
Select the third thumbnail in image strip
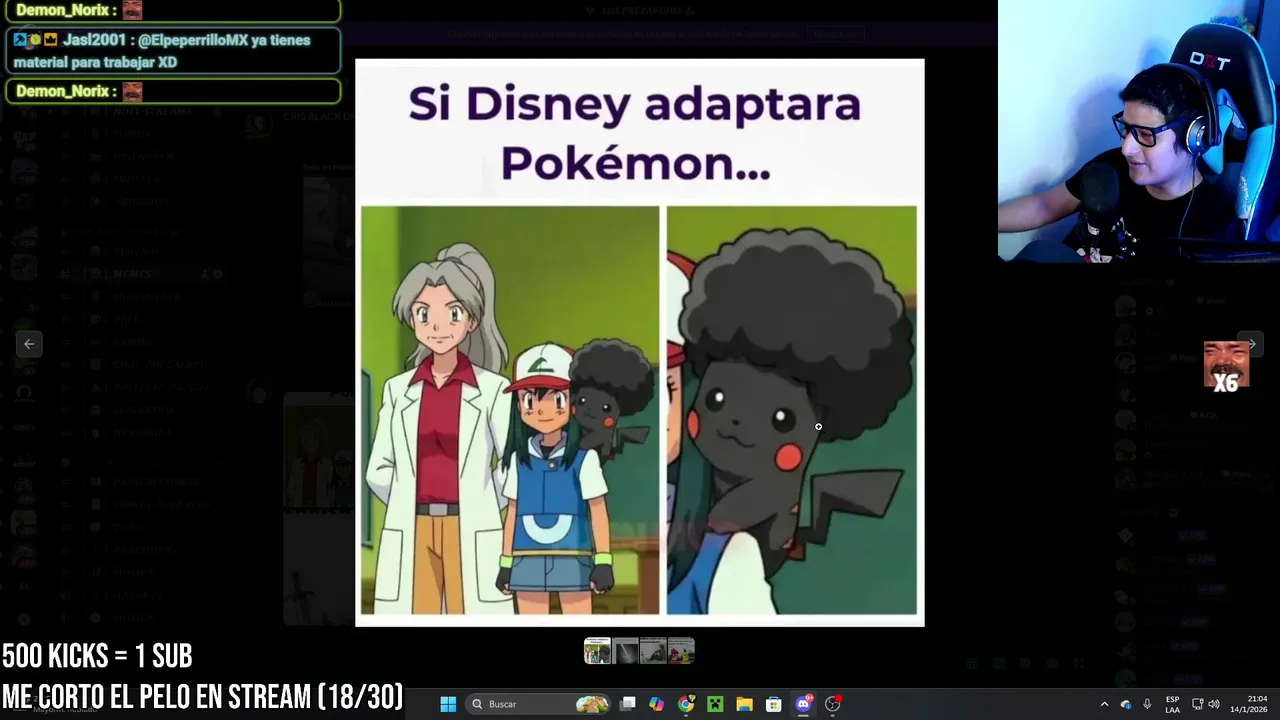click(653, 651)
